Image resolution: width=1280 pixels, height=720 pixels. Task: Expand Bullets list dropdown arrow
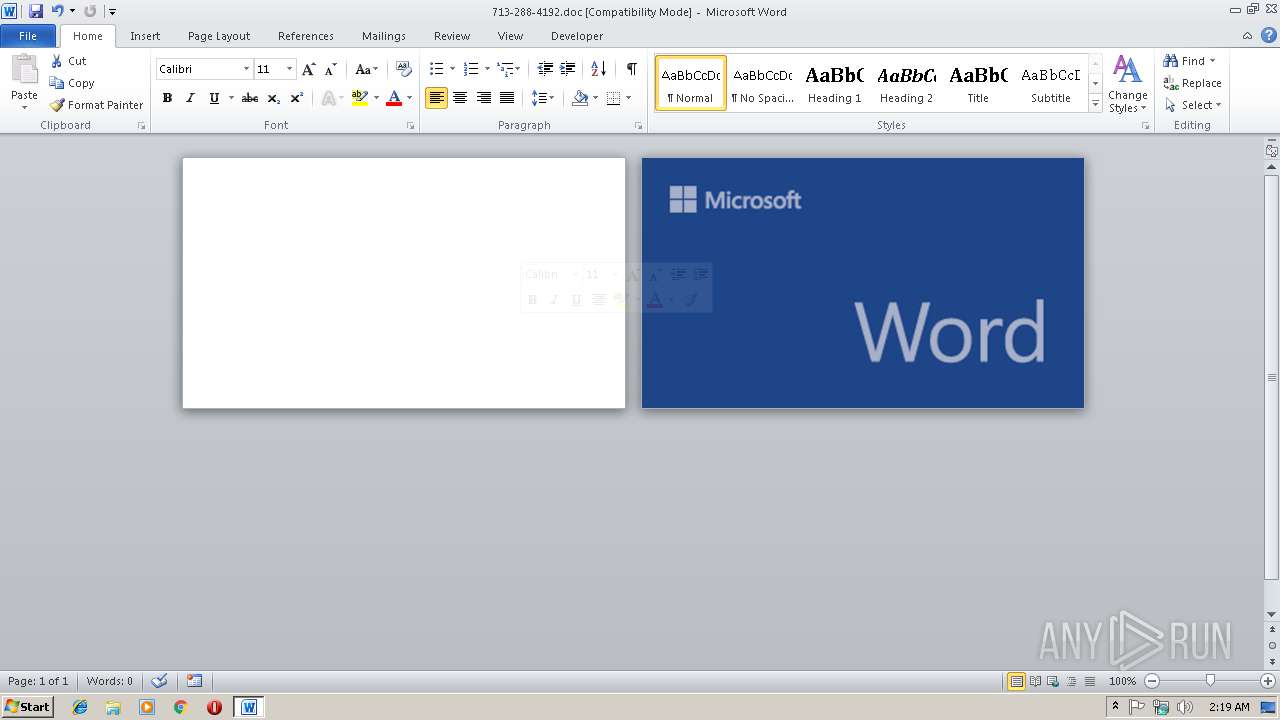click(452, 69)
